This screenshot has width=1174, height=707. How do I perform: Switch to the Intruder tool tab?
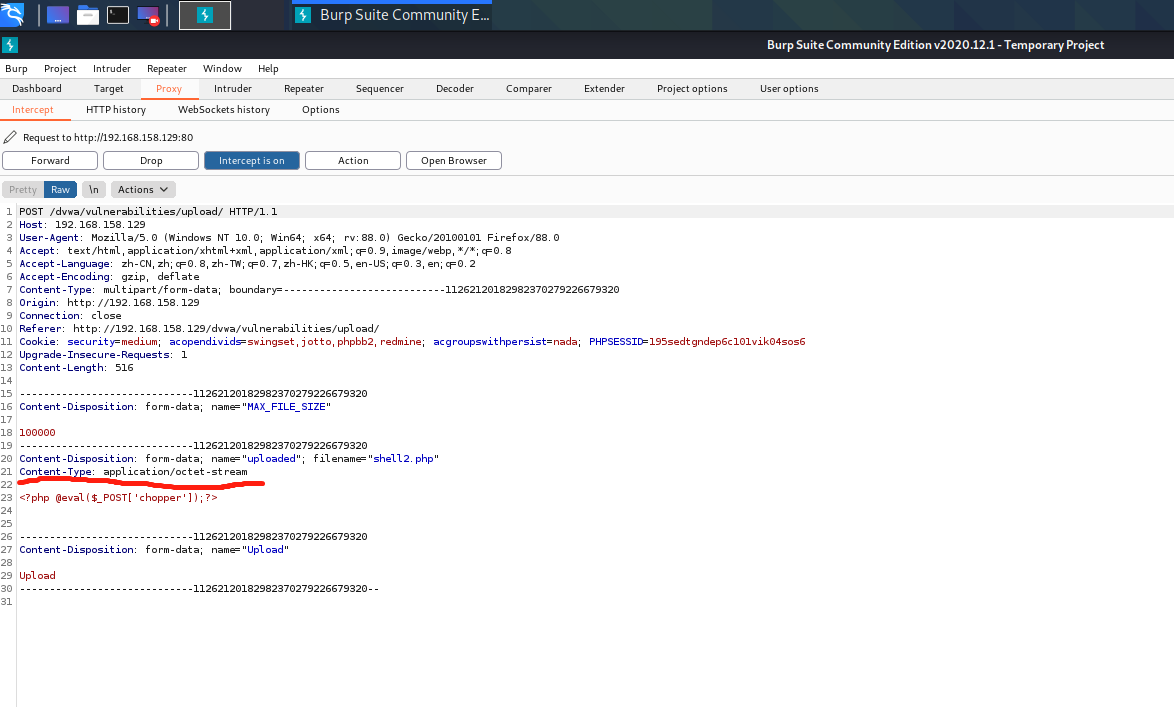(233, 88)
